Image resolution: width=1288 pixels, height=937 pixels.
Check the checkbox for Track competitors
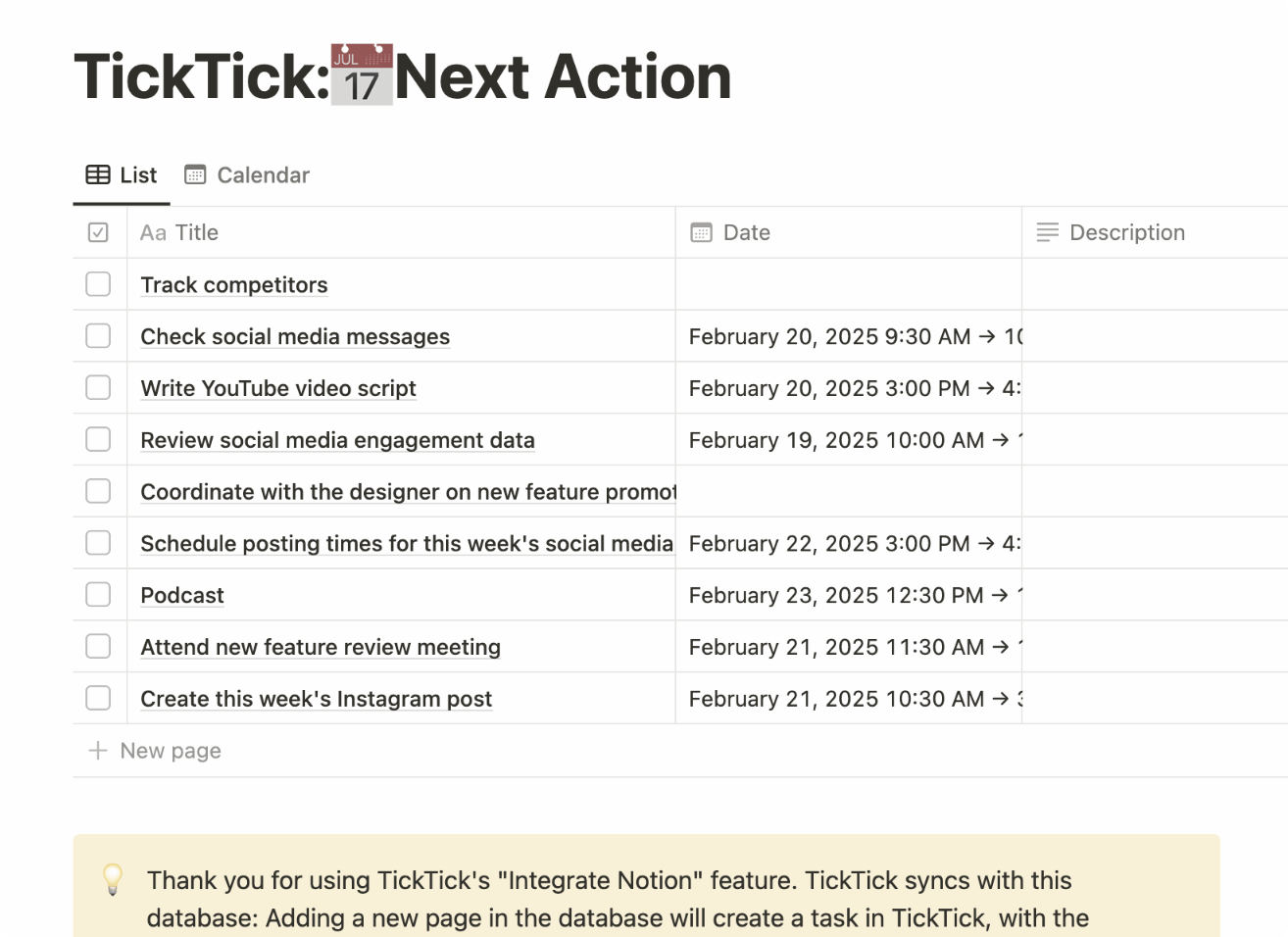98,284
